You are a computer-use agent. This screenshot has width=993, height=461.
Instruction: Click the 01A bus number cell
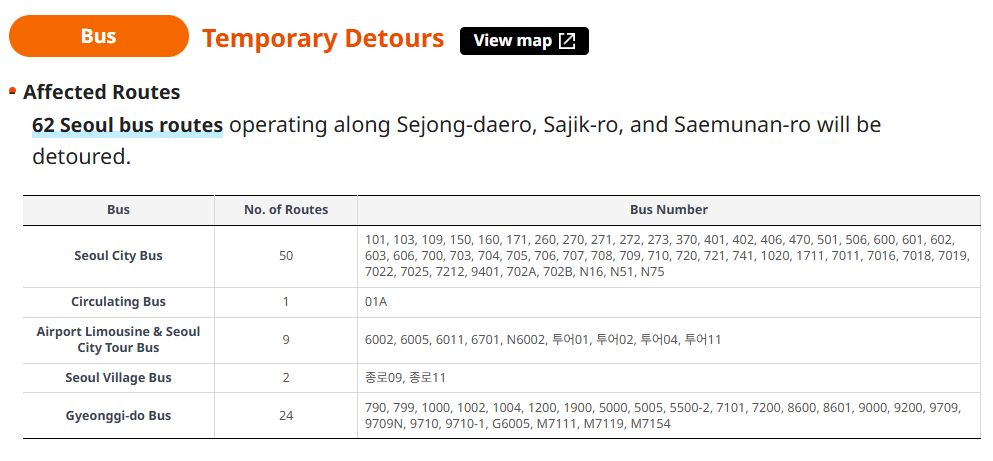click(x=377, y=302)
